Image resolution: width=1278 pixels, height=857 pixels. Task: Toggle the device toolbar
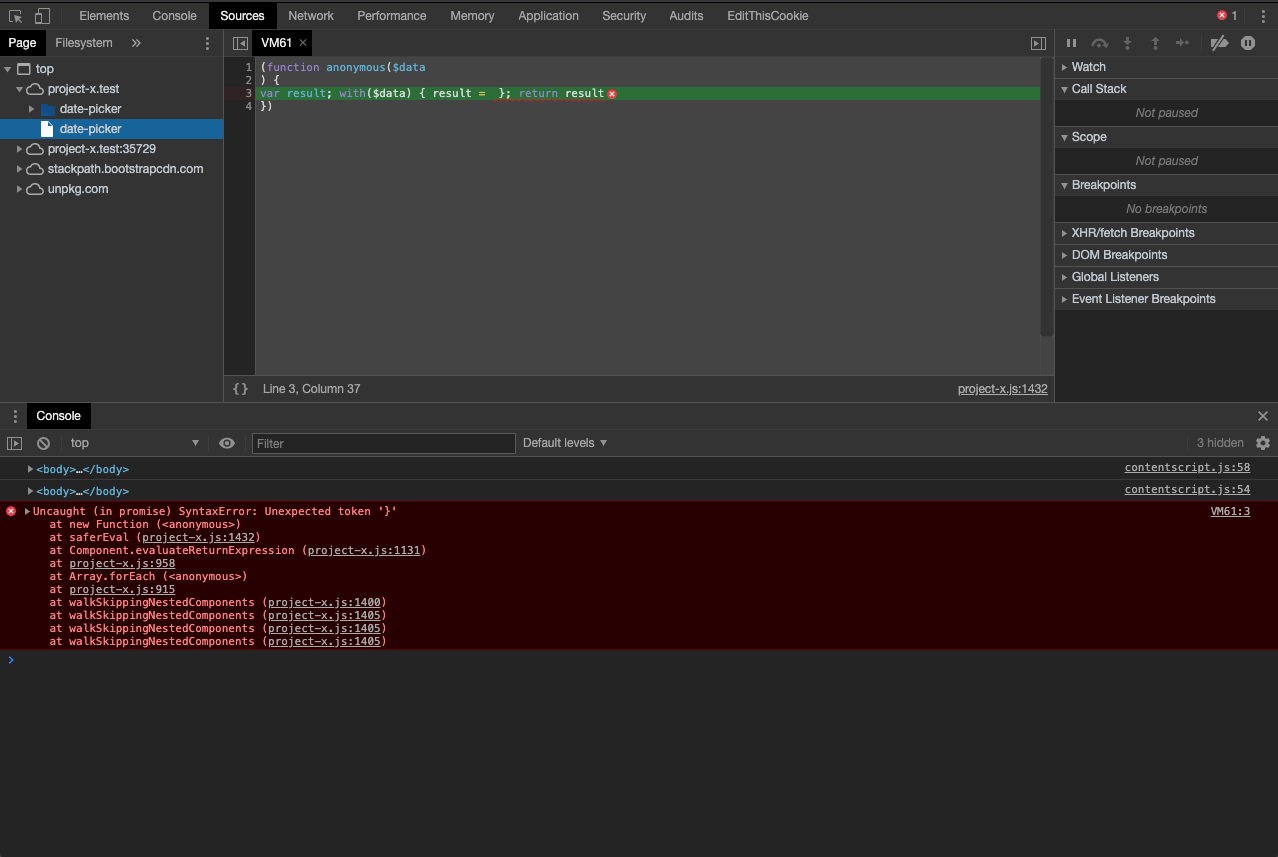click(41, 15)
